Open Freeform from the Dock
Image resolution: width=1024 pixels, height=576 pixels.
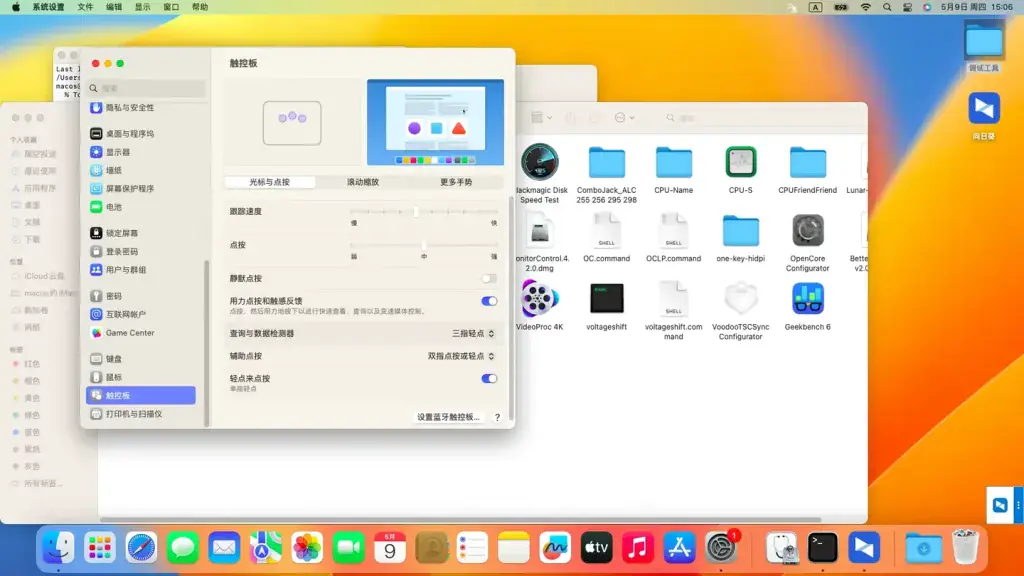pyautogui.click(x=555, y=547)
